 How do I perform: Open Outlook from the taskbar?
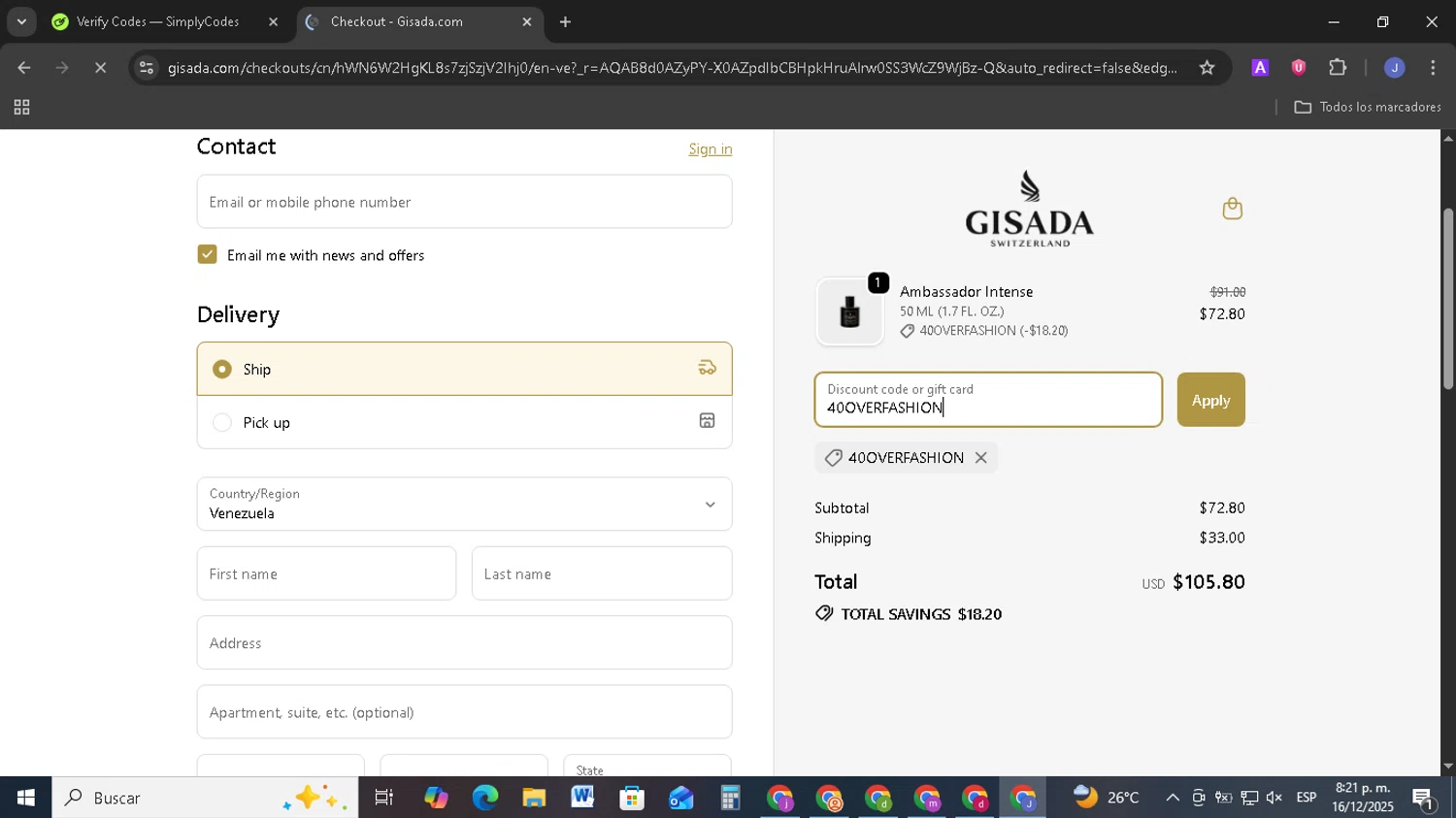click(x=680, y=798)
